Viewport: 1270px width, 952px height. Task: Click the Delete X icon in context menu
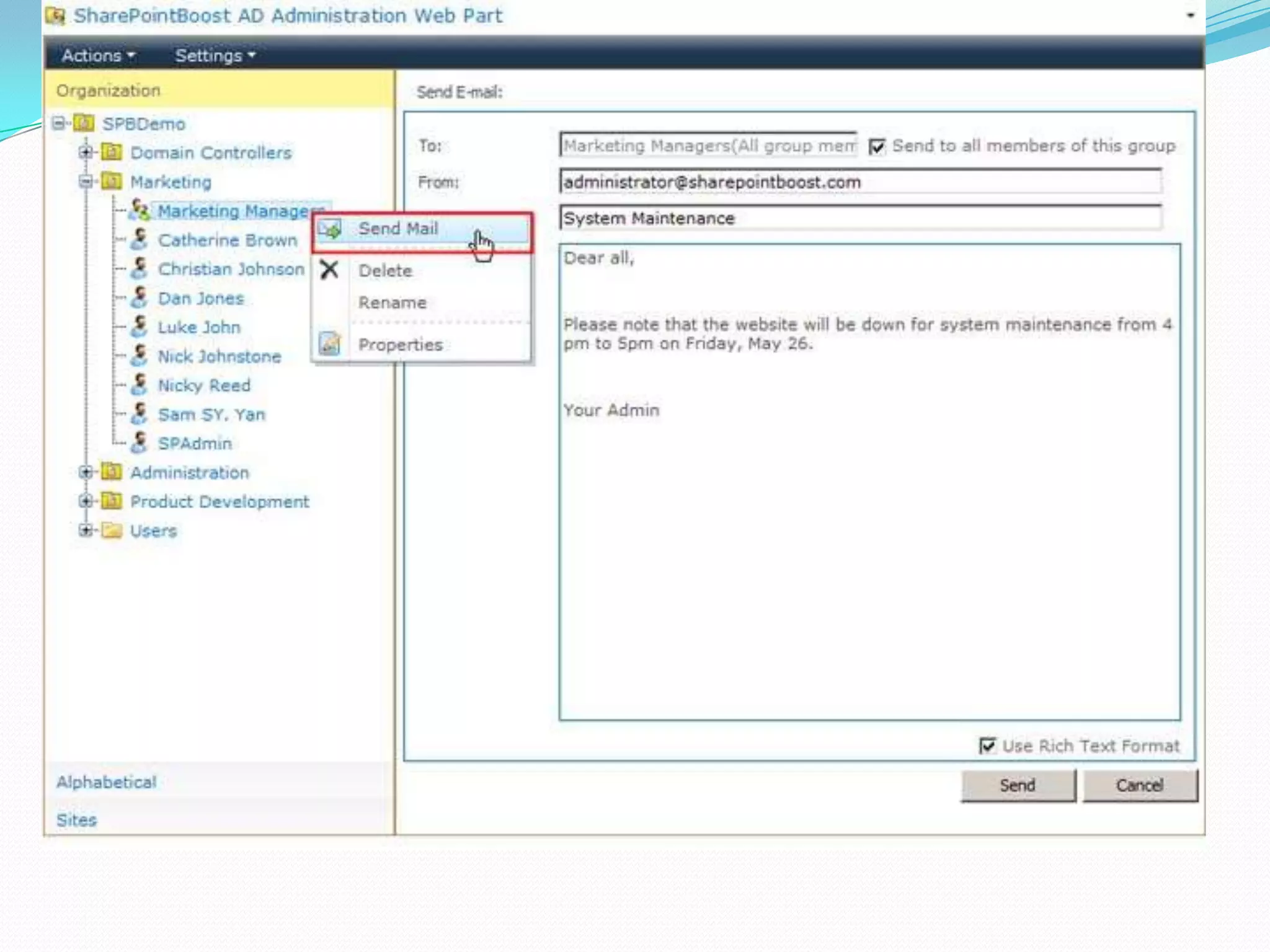[329, 270]
